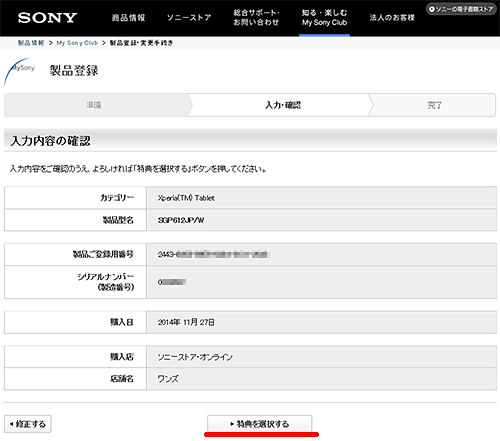The width and height of the screenshot is (500, 441).
Task: Click the ソニーの電子書籍ストア button
Action: [461, 9]
